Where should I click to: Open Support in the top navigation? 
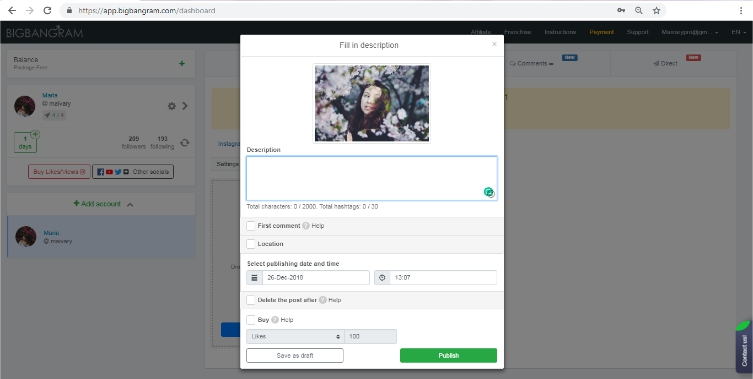pos(638,32)
